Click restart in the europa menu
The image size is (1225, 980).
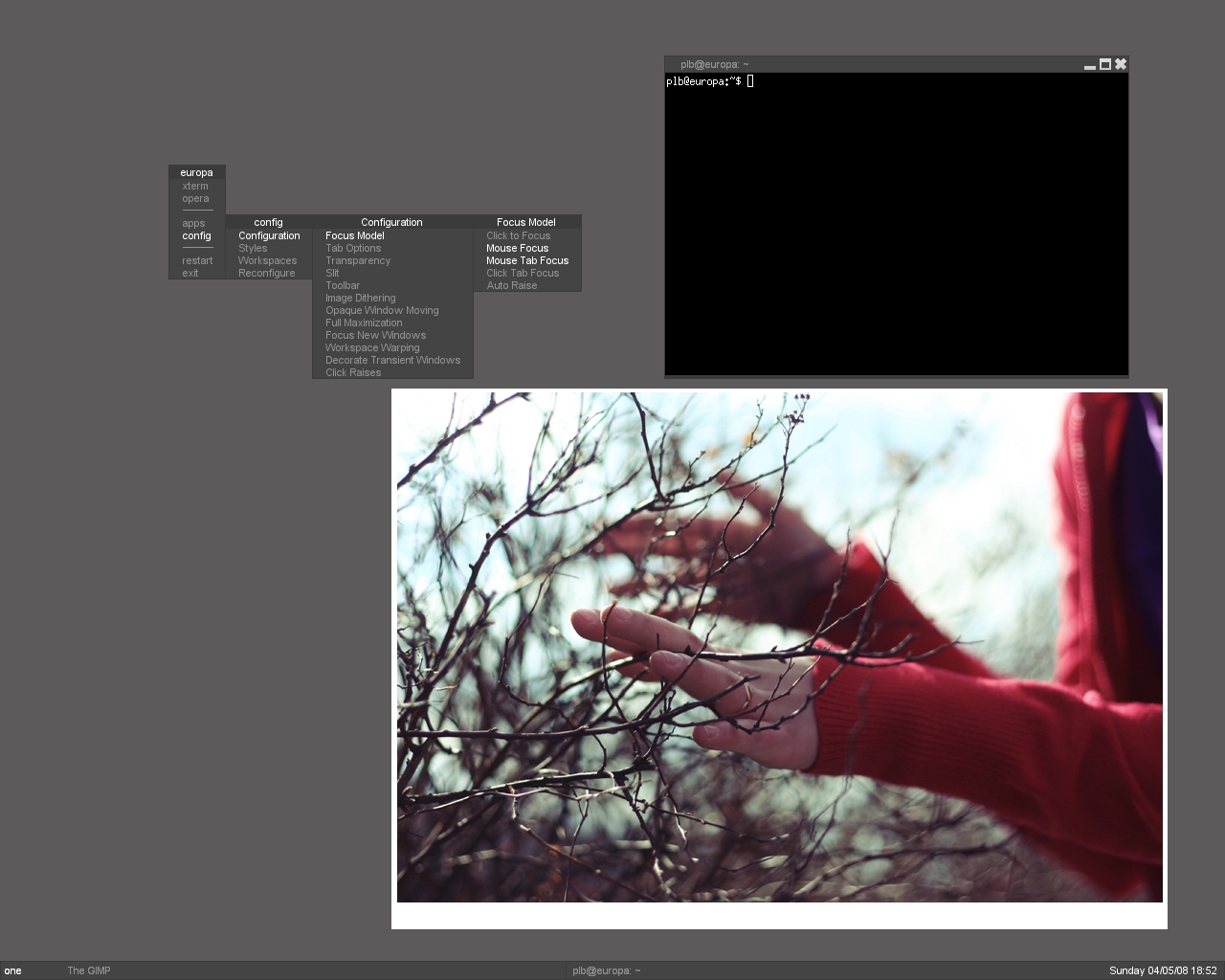196,261
